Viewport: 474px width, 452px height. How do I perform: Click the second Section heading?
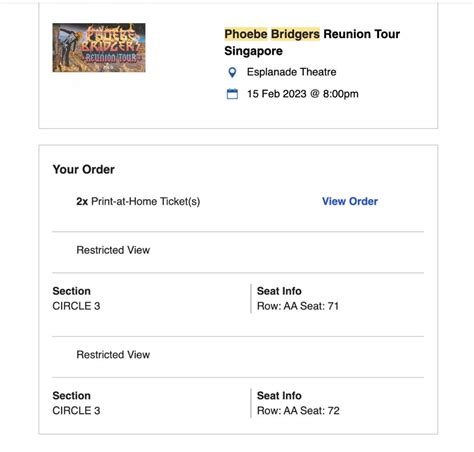[x=72, y=396]
